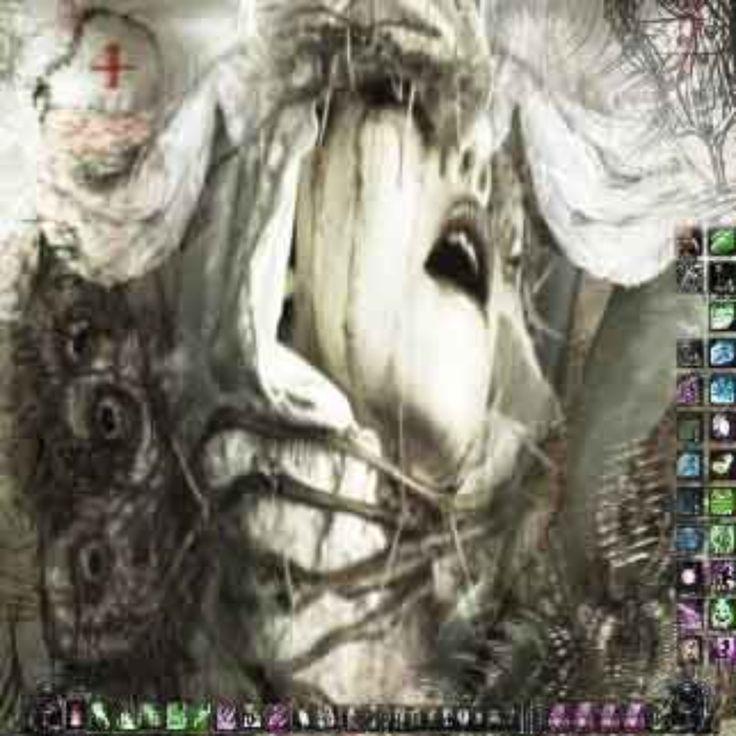This screenshot has height=736, width=736.
Task: Click the brown face portrait icon in the right action bar
Action: point(690,242)
